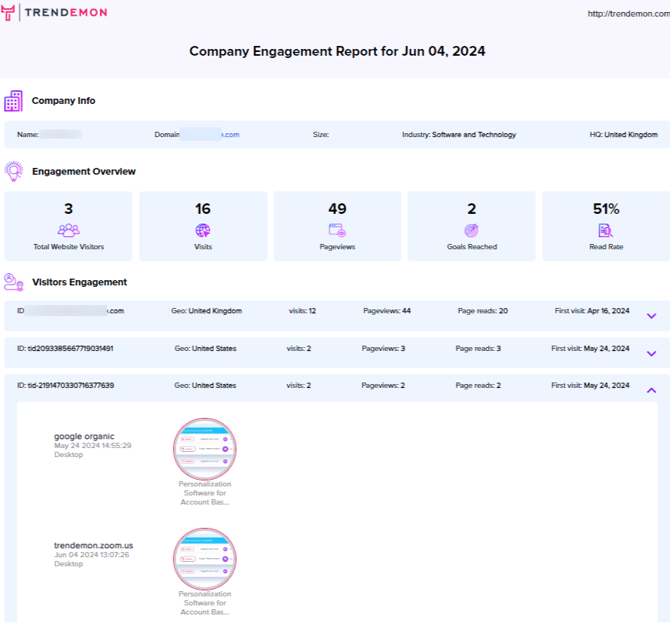Click the Total Website Visitors people icon
This screenshot has width=670, height=622.
click(x=68, y=230)
